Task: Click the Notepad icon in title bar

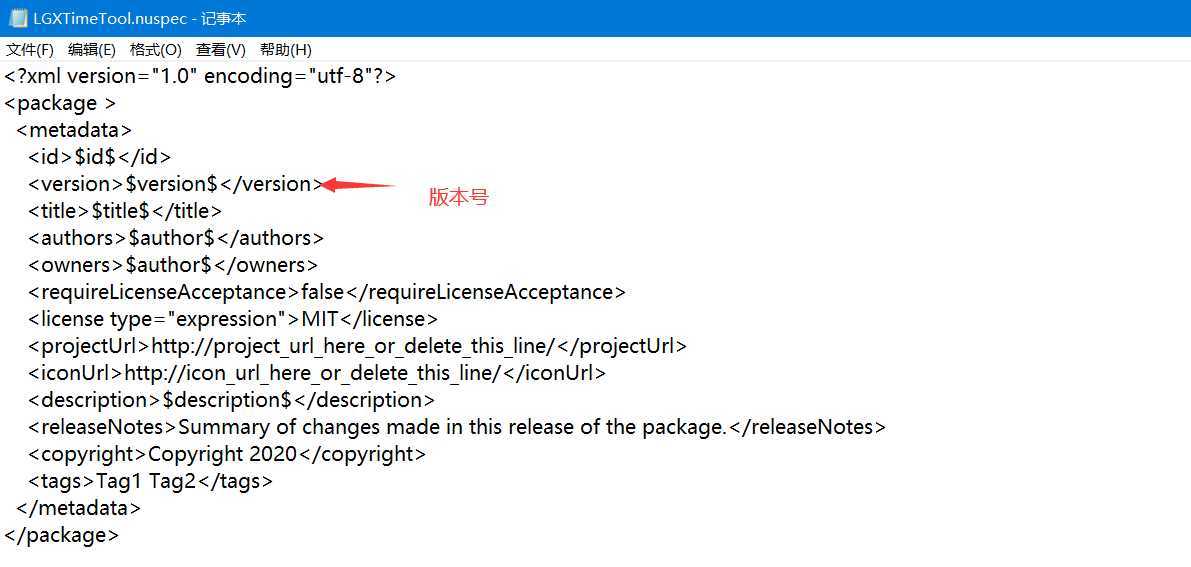Action: pyautogui.click(x=18, y=18)
